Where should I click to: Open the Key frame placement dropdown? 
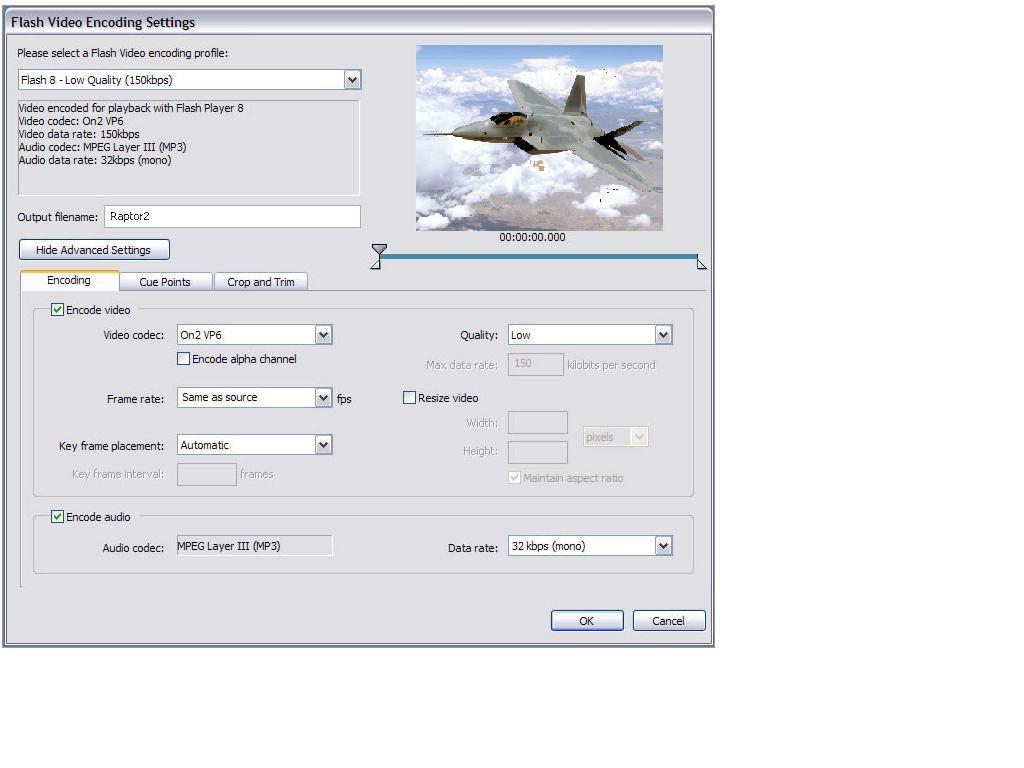point(323,445)
